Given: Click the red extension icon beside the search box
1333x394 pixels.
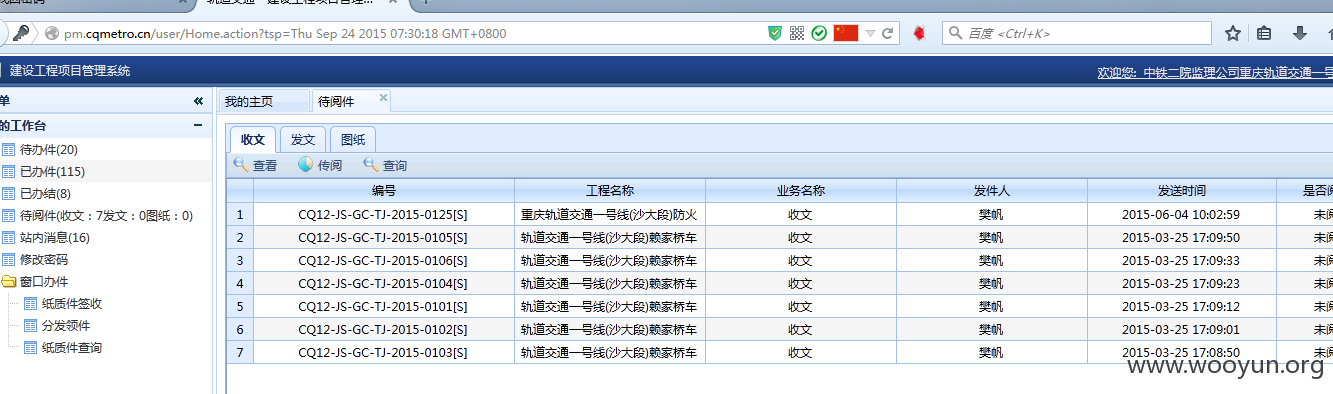Looking at the screenshot, I should click(918, 33).
